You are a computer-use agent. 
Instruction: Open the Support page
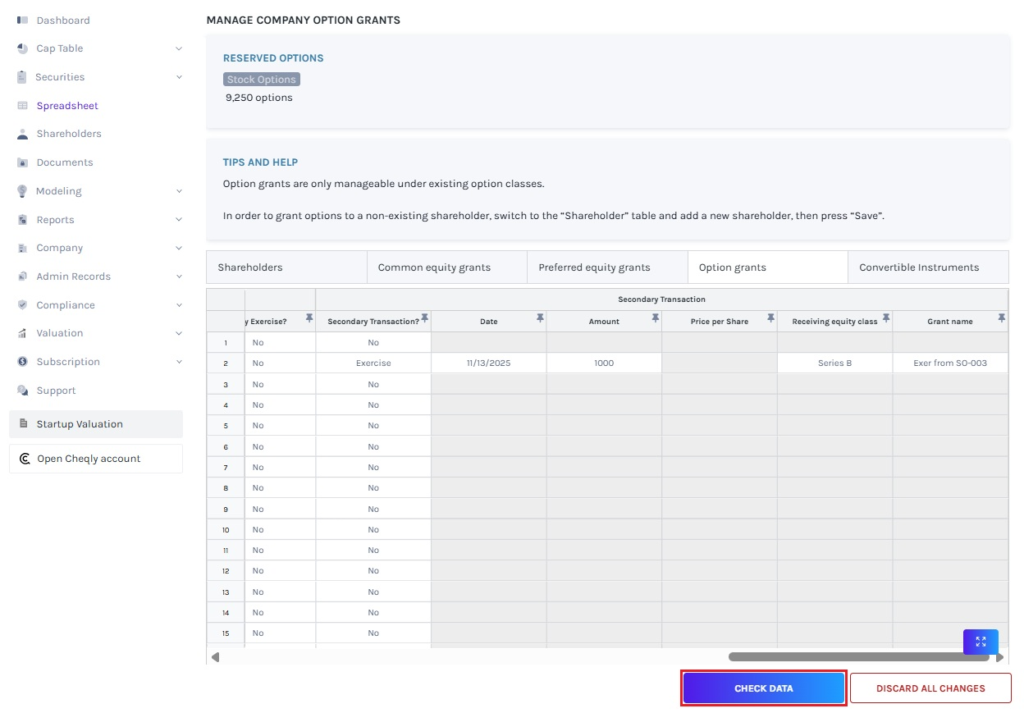point(58,390)
